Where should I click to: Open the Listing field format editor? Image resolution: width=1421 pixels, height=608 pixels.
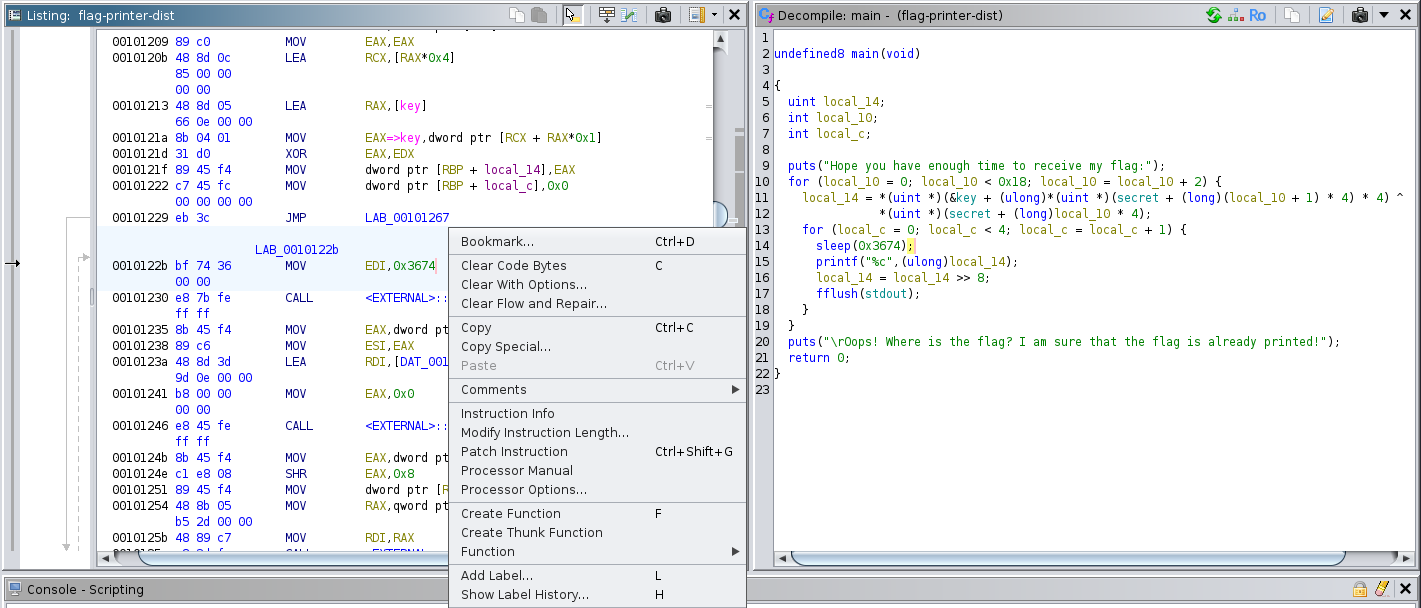tap(606, 15)
